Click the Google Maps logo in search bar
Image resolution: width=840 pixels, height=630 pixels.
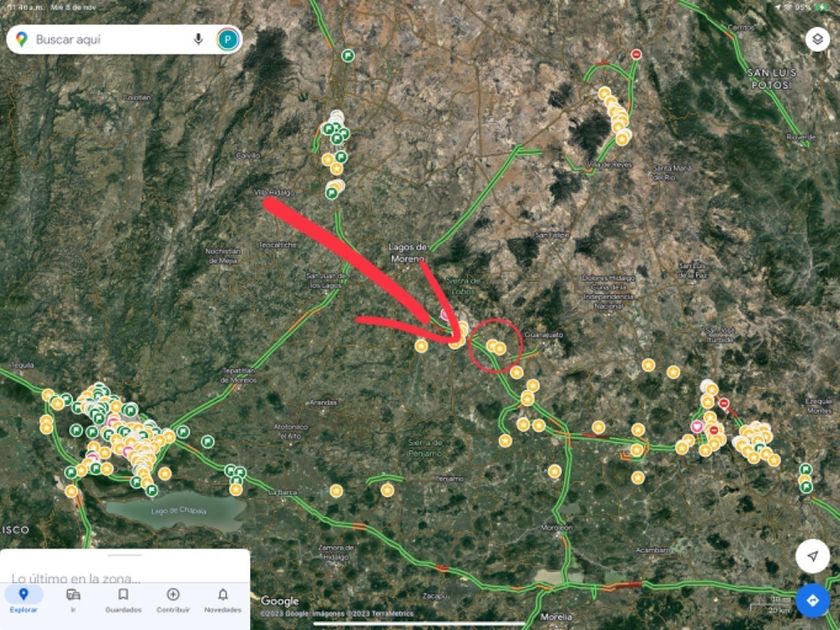coord(21,39)
